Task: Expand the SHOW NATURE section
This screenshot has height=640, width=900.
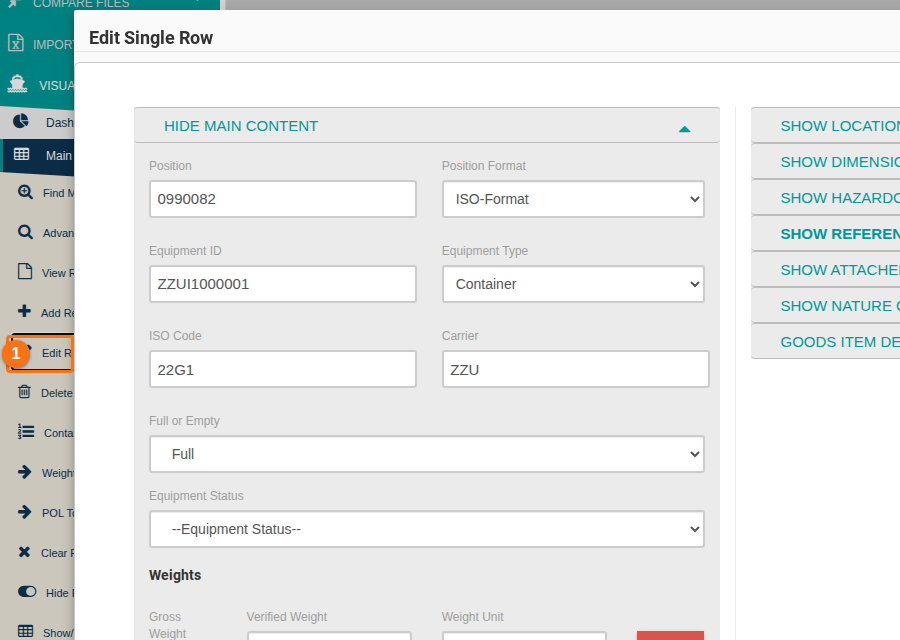Action: tap(825, 306)
